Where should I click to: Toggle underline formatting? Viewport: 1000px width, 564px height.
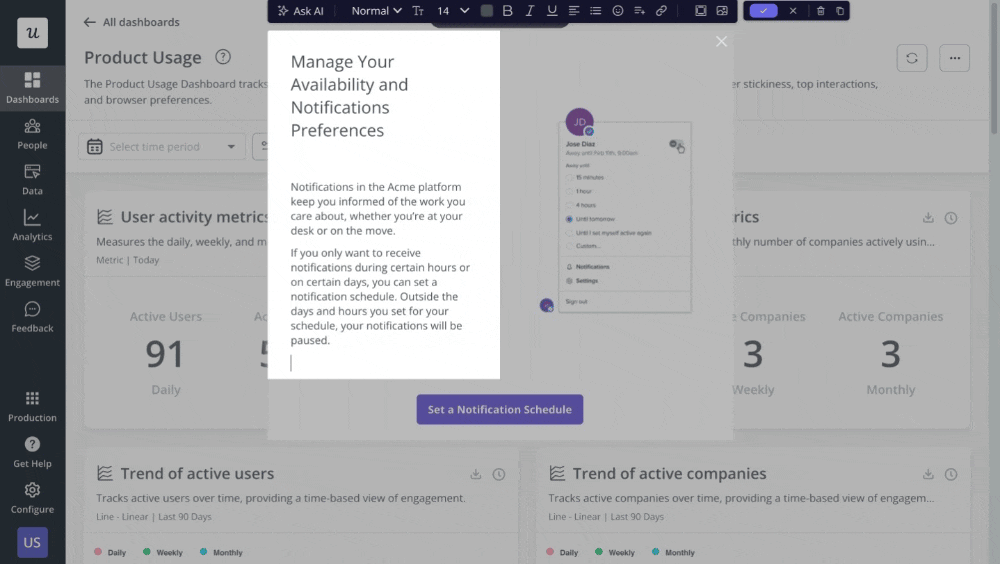552,11
